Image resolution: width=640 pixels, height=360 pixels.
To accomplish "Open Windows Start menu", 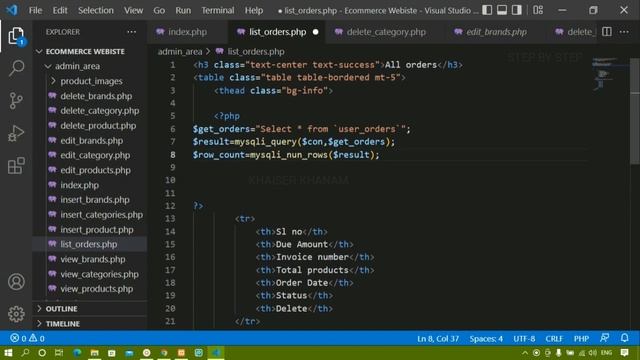I will pos(8,353).
